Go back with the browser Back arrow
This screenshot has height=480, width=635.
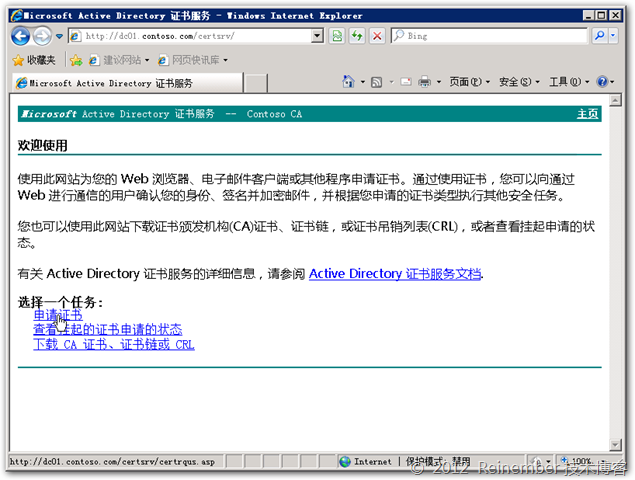pos(20,36)
